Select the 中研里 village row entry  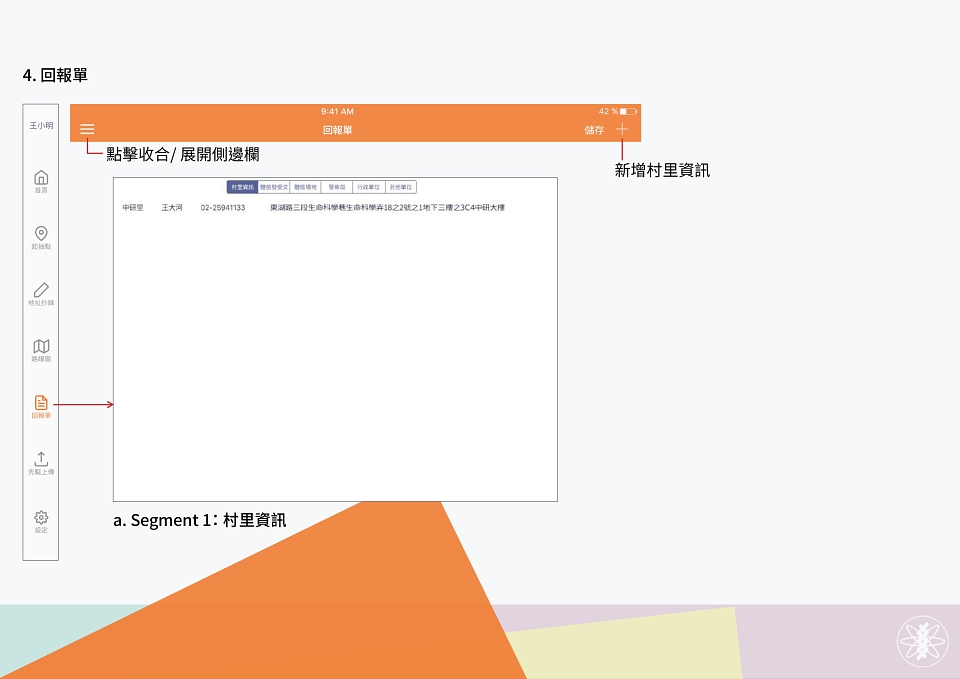336,208
